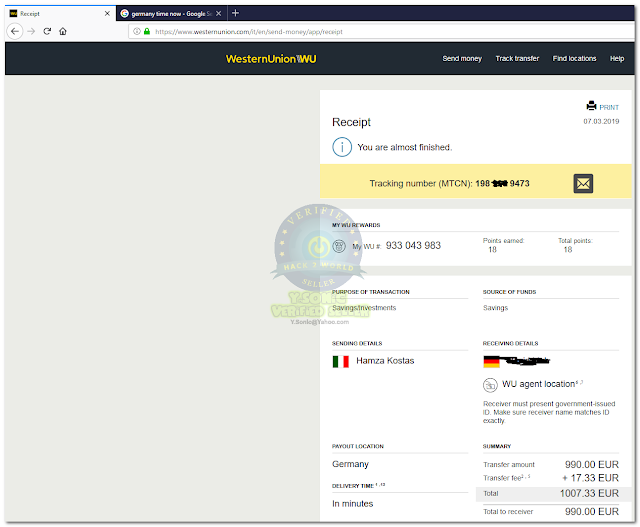Click the Savings/Investments purpose text
Screen dimensions: 640x527
click(x=364, y=308)
